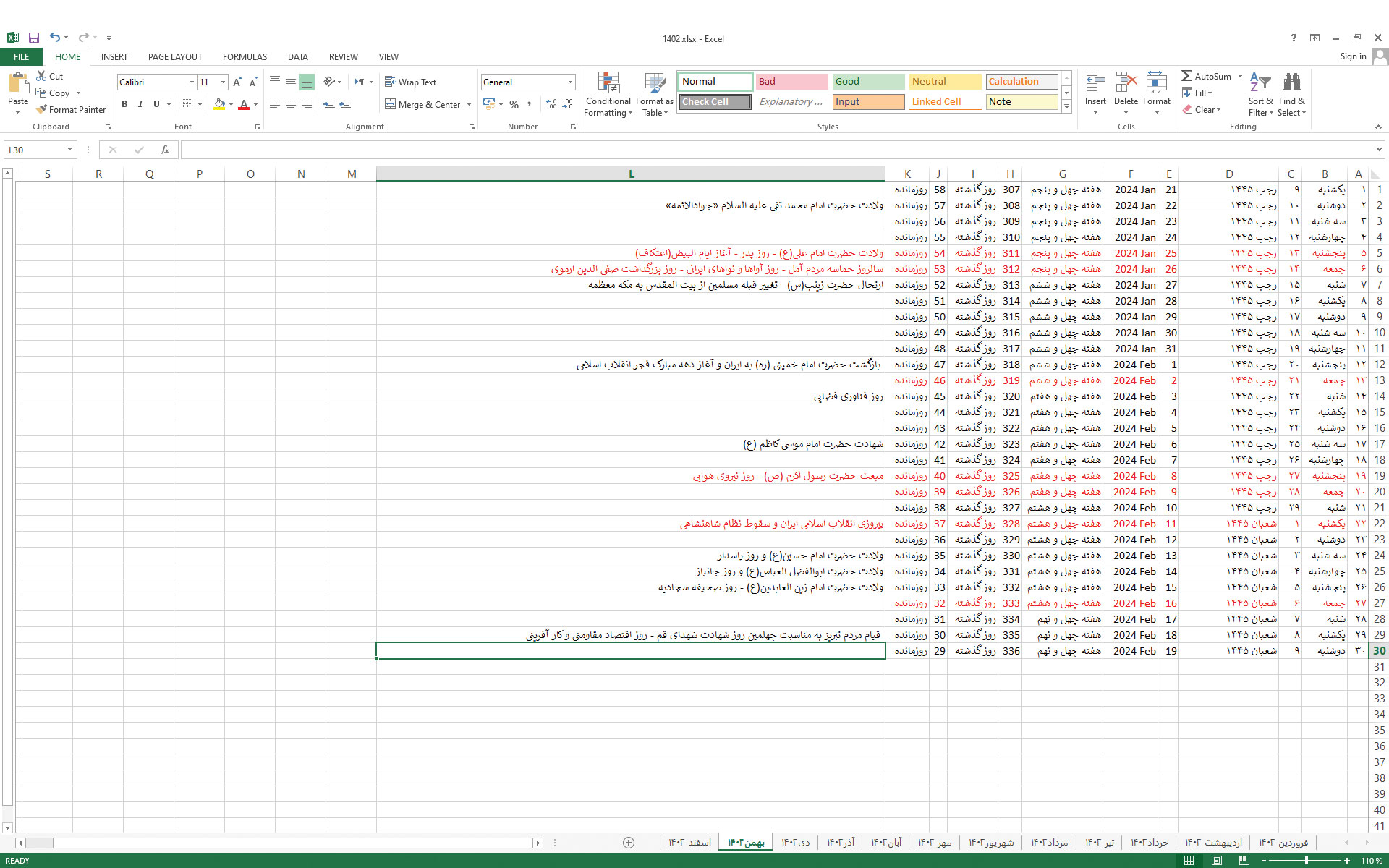Toggle Wrap Text
The image size is (1389, 868).
(410, 82)
